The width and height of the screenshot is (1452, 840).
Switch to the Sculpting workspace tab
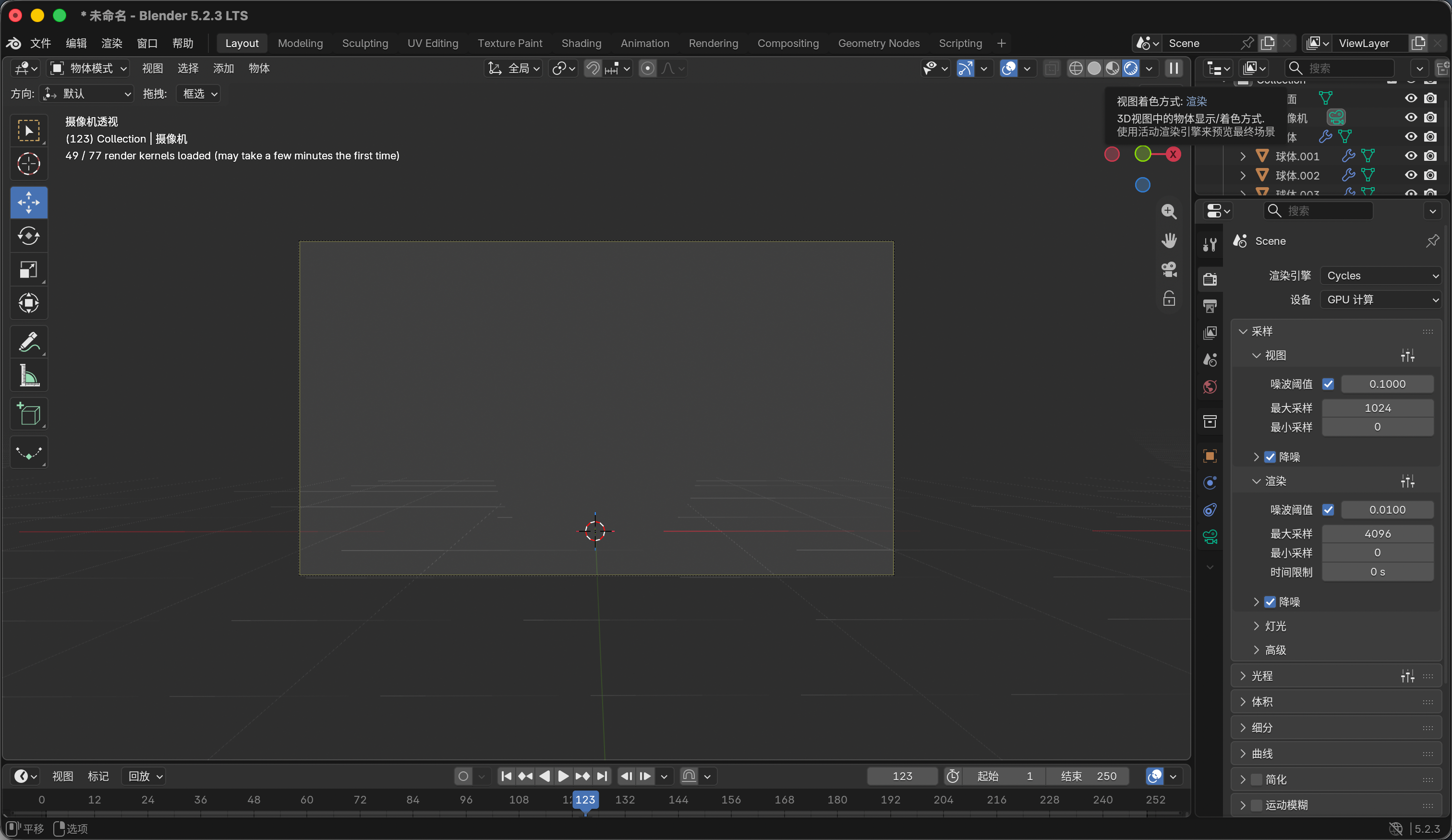365,43
